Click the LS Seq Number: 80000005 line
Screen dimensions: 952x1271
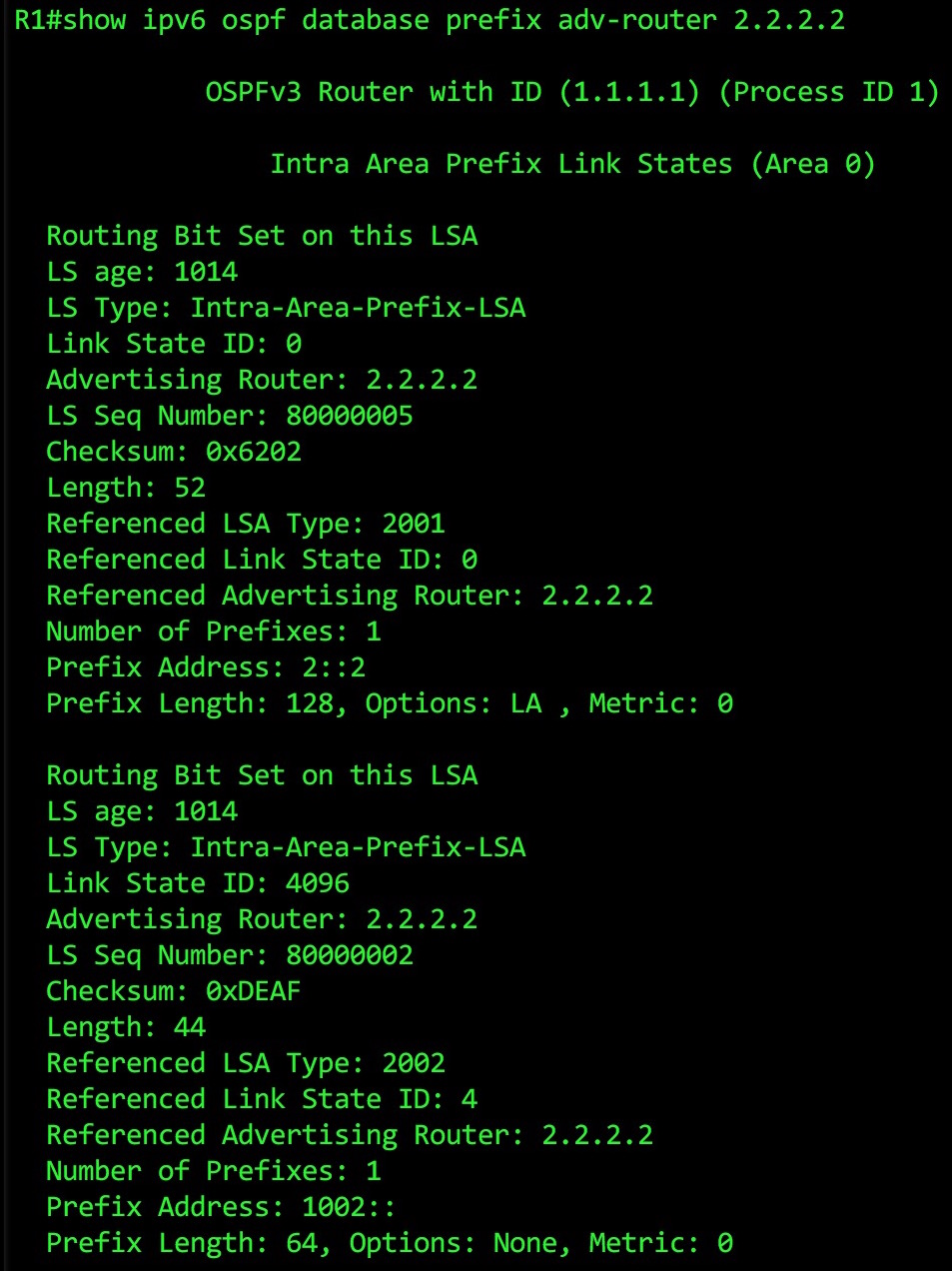pyautogui.click(x=230, y=416)
